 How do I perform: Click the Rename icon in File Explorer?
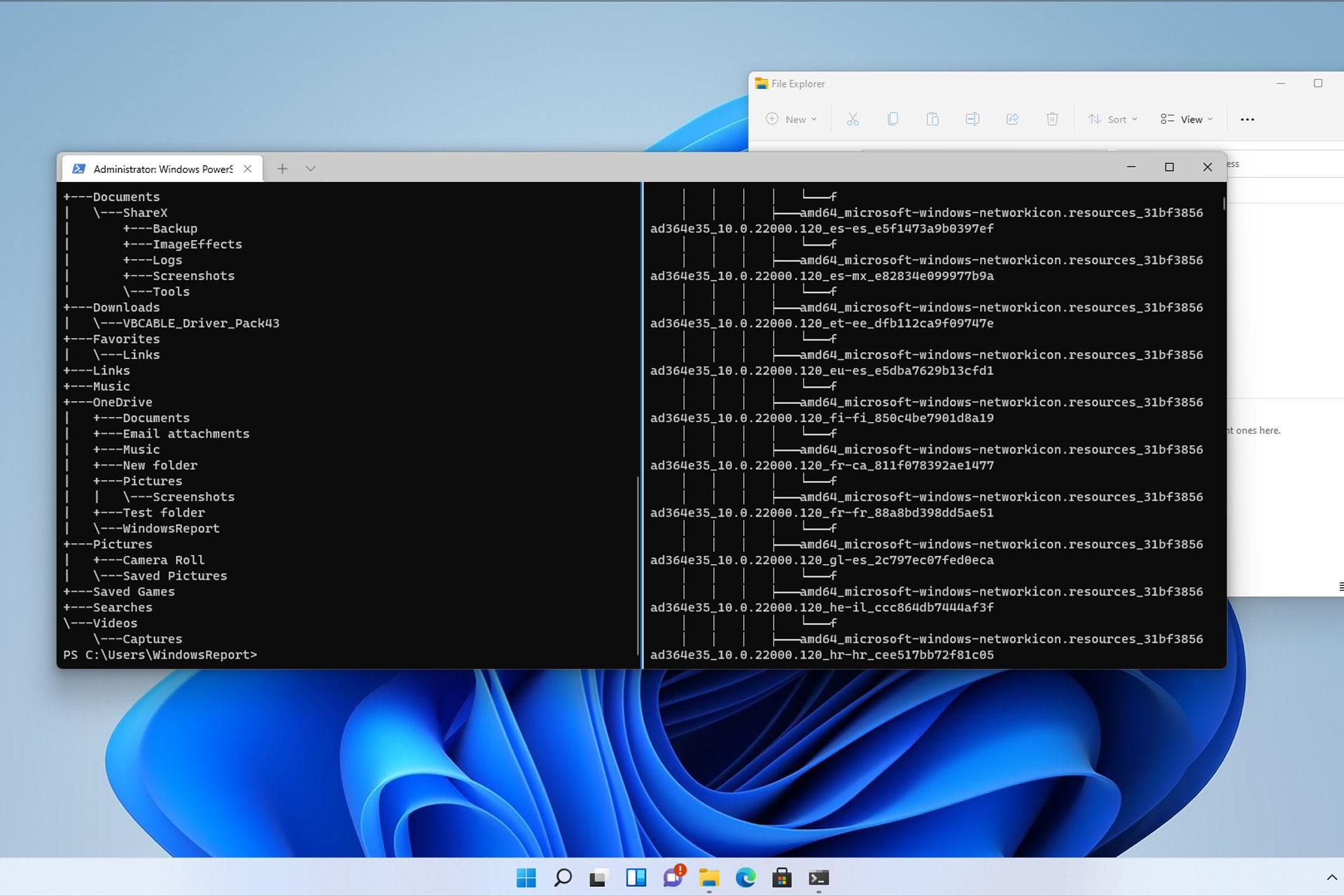coord(971,119)
